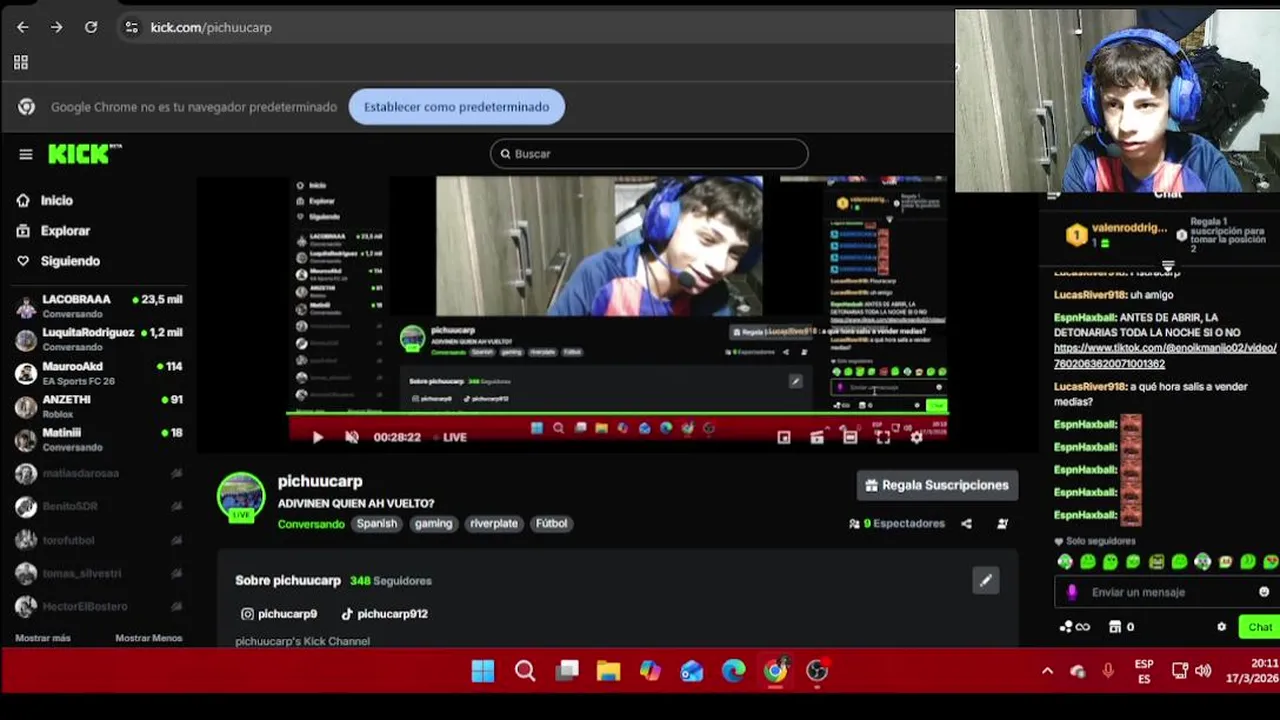The width and height of the screenshot is (1280, 720).
Task: Open the pichuucarp912 TikTok link
Action: tap(384, 614)
